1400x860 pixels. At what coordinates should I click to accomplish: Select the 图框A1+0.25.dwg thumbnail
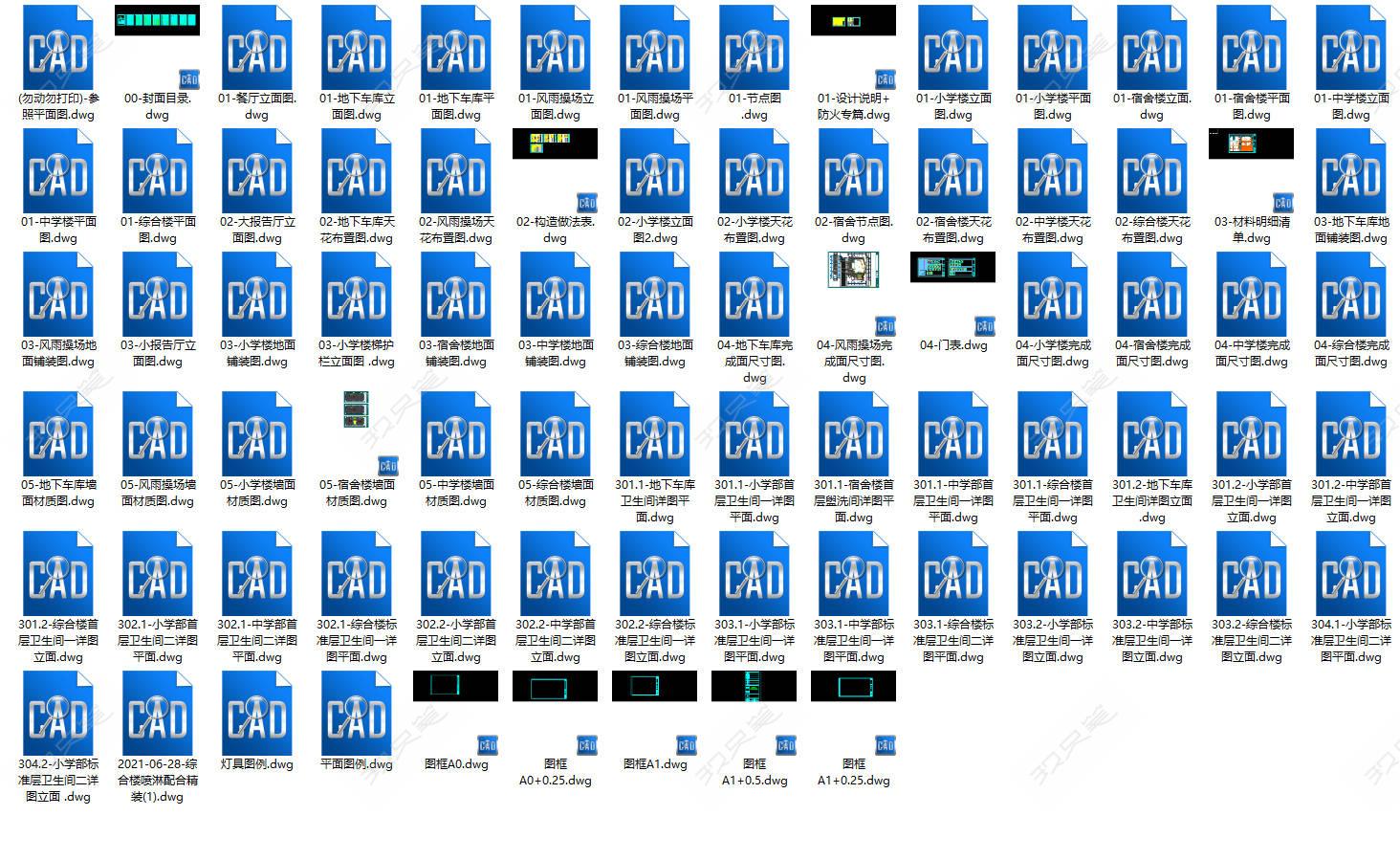click(x=853, y=686)
